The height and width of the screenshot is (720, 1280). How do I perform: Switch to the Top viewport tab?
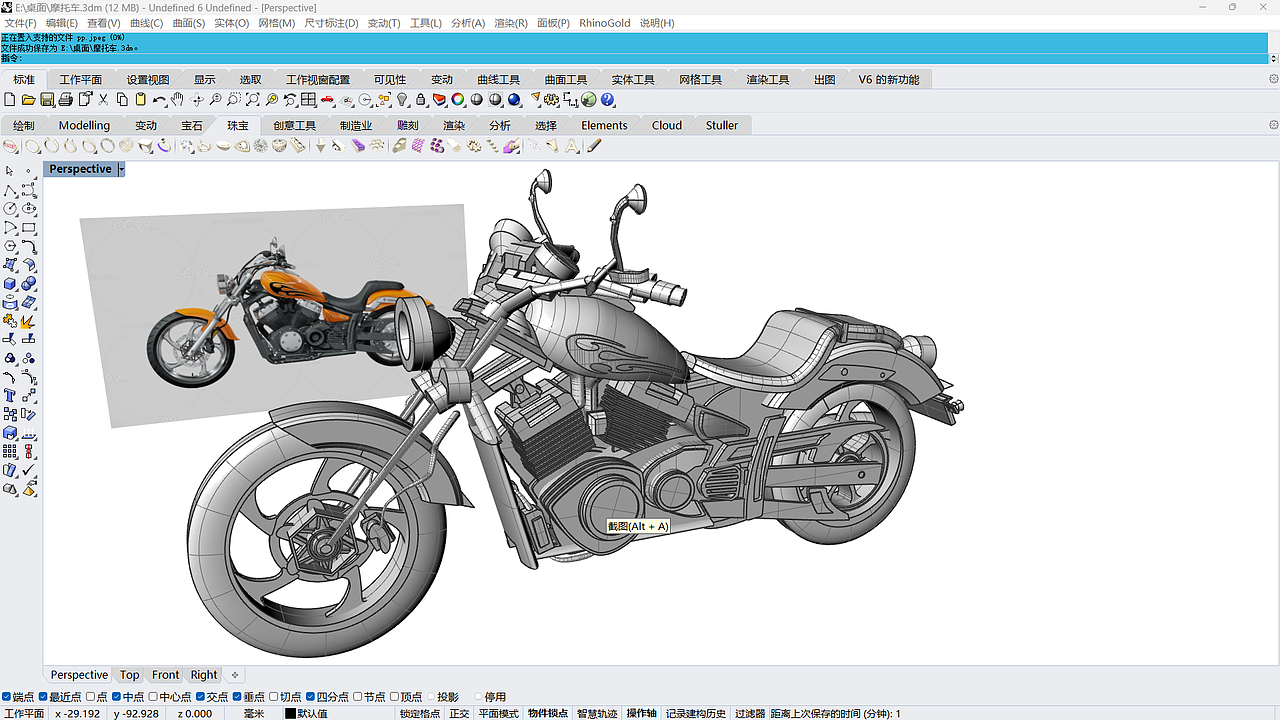[x=130, y=675]
